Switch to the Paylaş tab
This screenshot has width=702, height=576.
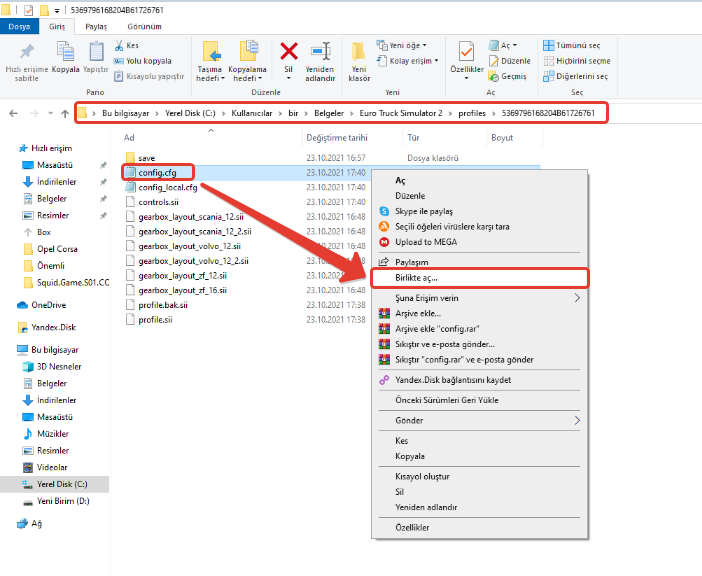pos(96,26)
